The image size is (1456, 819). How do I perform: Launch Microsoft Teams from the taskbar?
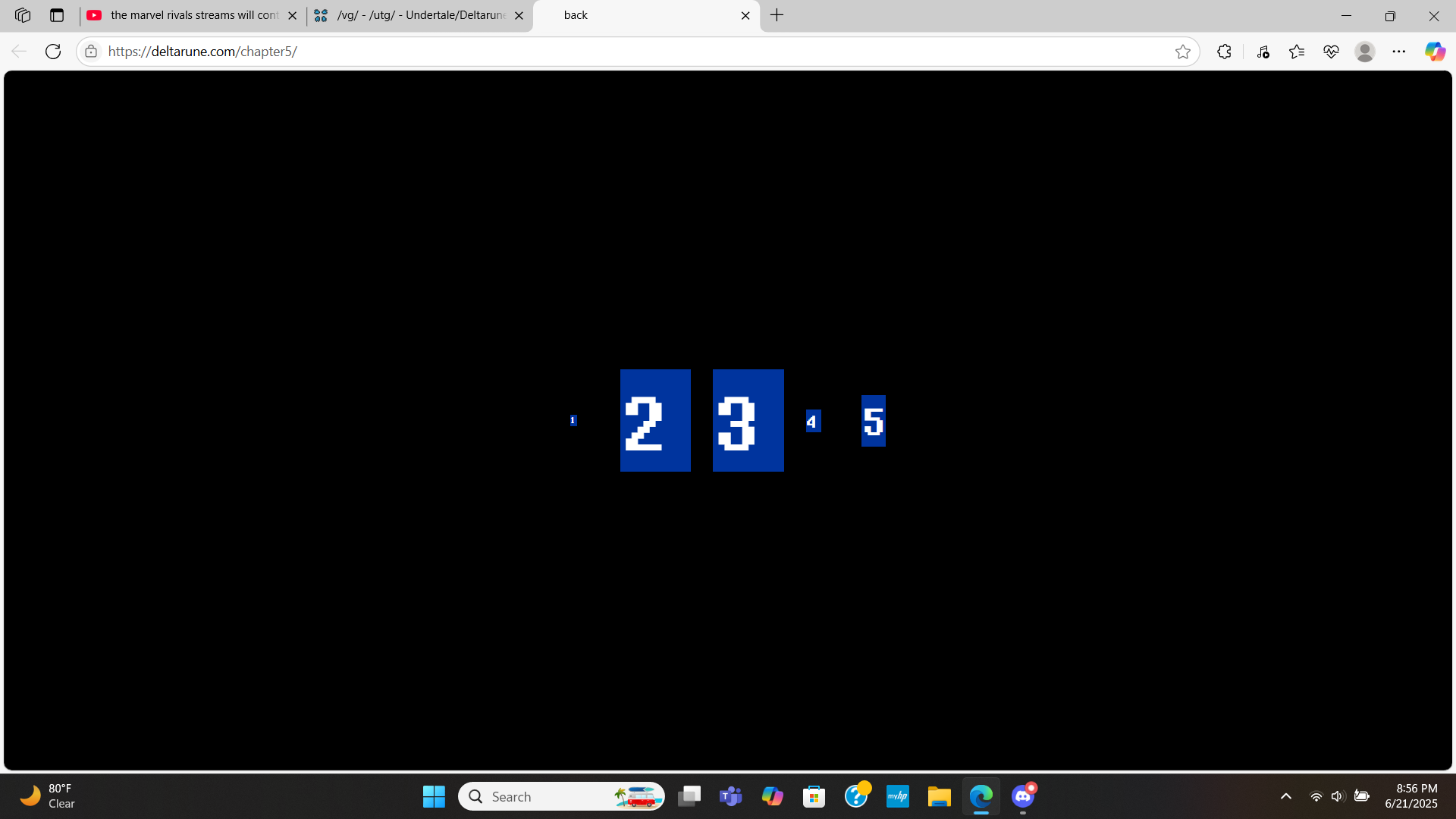point(731,796)
